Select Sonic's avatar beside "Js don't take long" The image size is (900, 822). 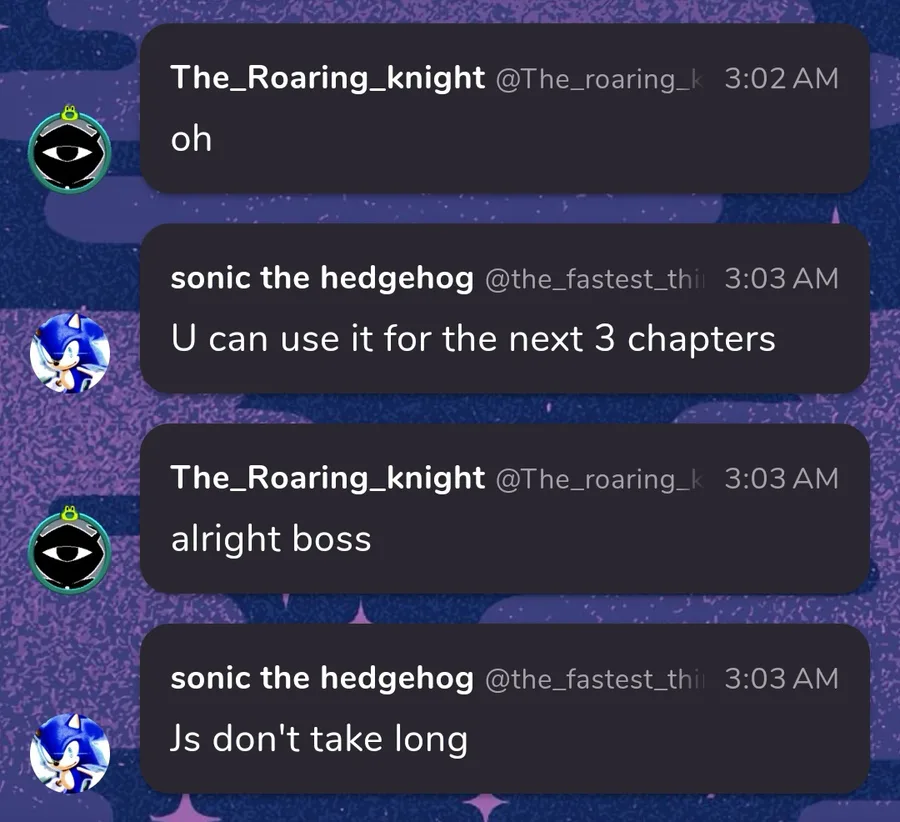(x=69, y=751)
